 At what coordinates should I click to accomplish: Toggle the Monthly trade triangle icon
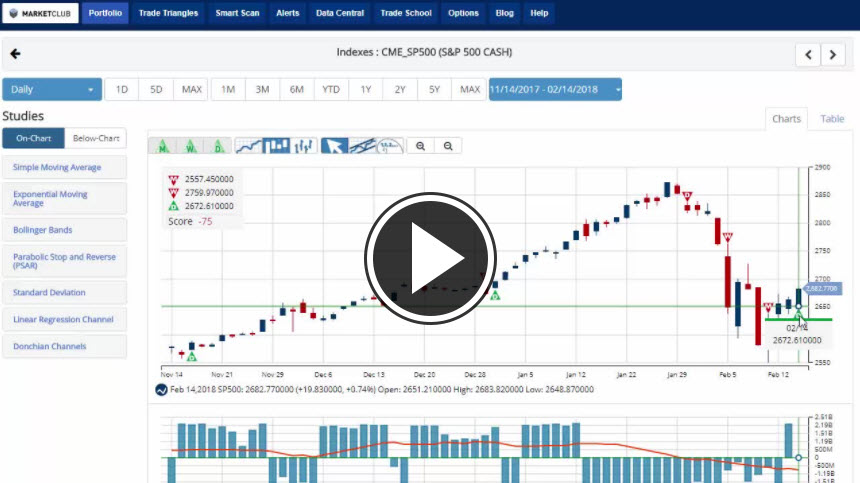(x=163, y=146)
